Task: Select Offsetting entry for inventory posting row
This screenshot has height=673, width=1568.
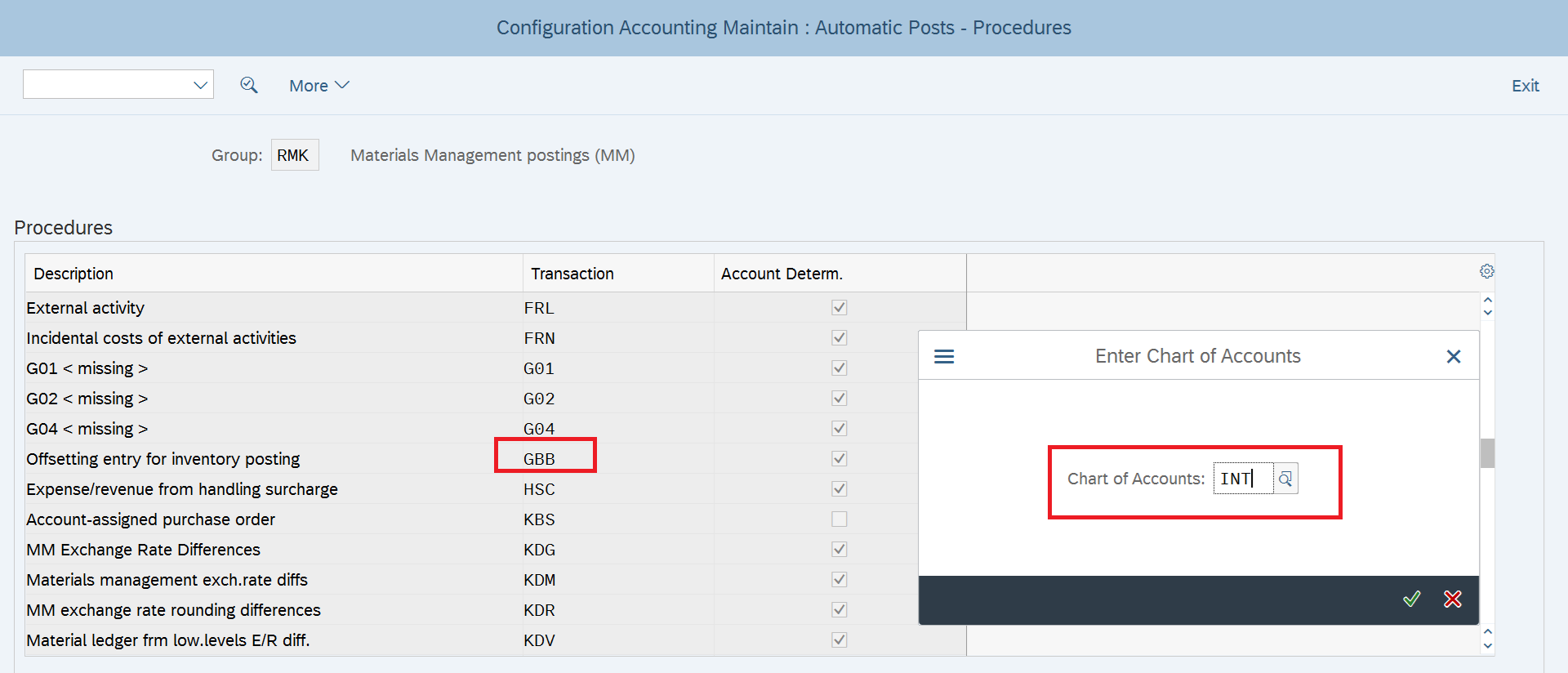Action: [163, 459]
